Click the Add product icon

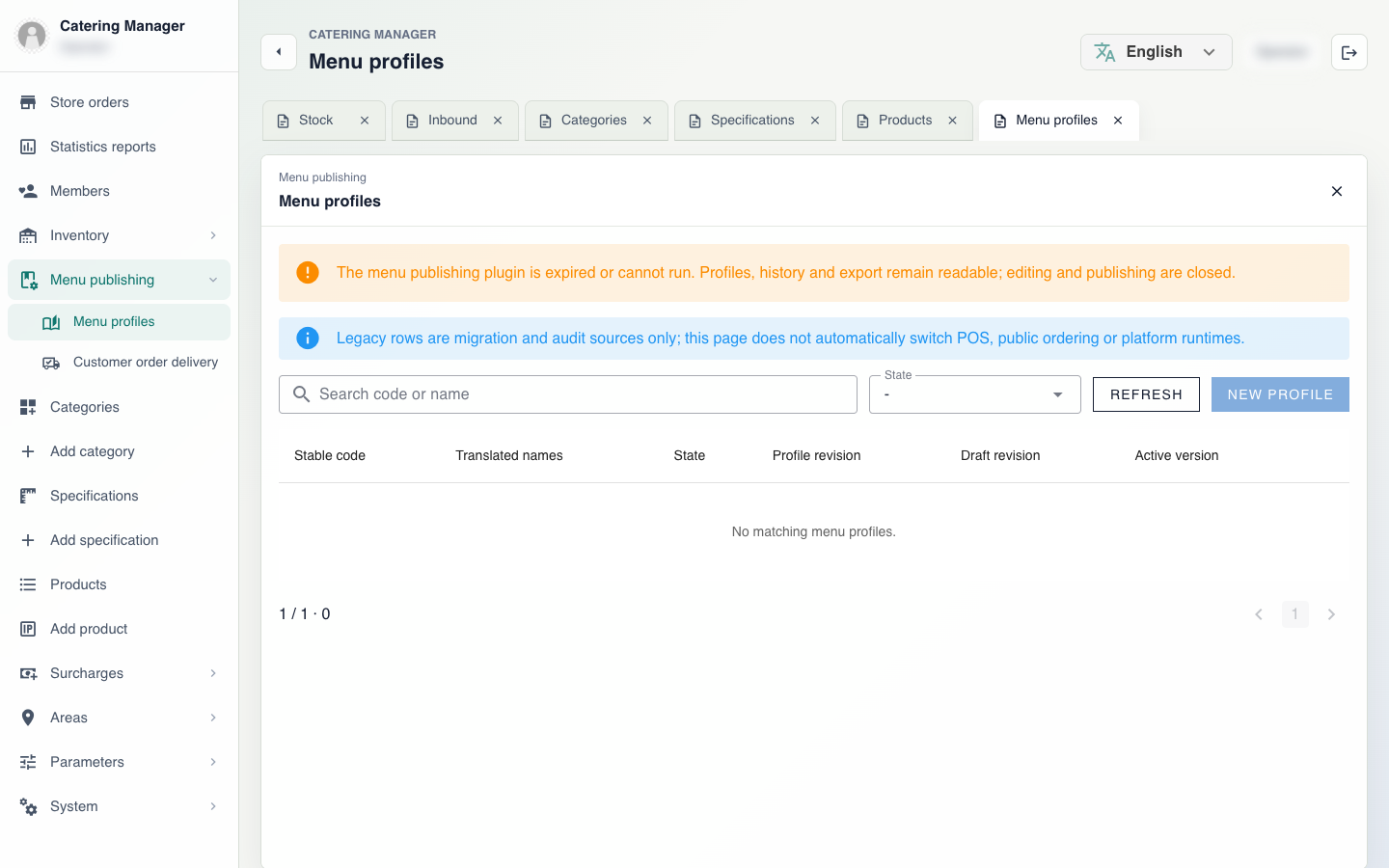[28, 629]
